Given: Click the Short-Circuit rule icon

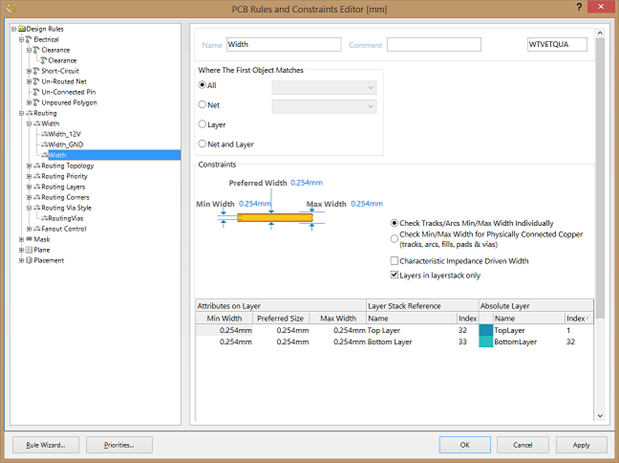Looking at the screenshot, I should click(36, 71).
